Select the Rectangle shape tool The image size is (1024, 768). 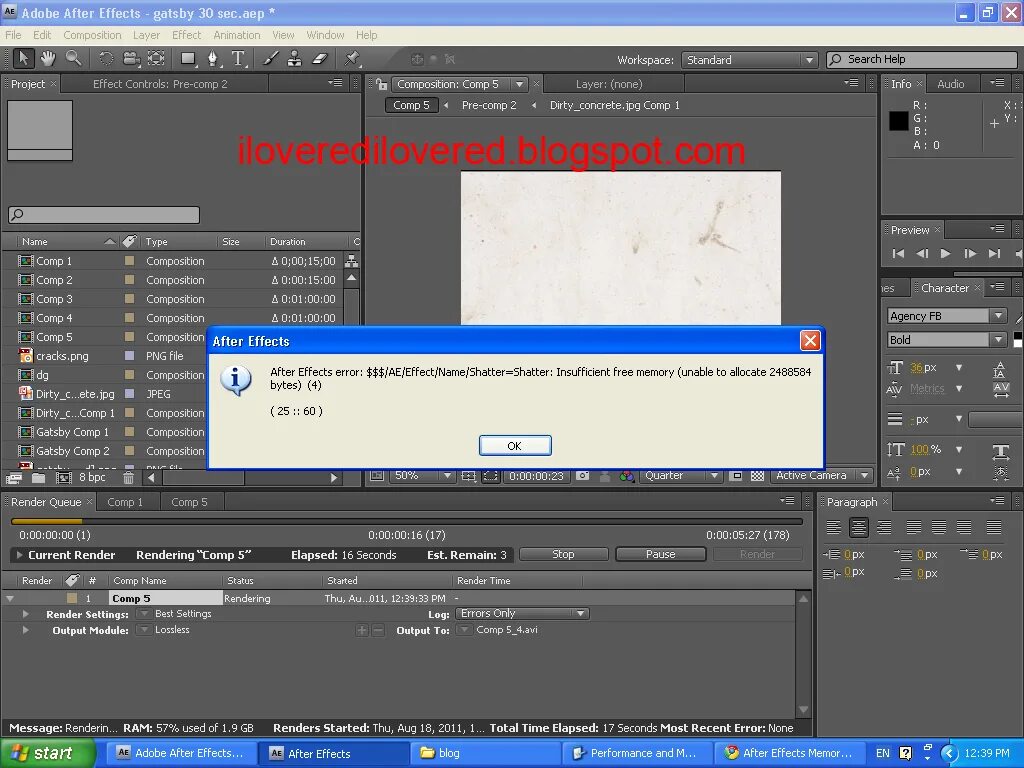pos(189,59)
